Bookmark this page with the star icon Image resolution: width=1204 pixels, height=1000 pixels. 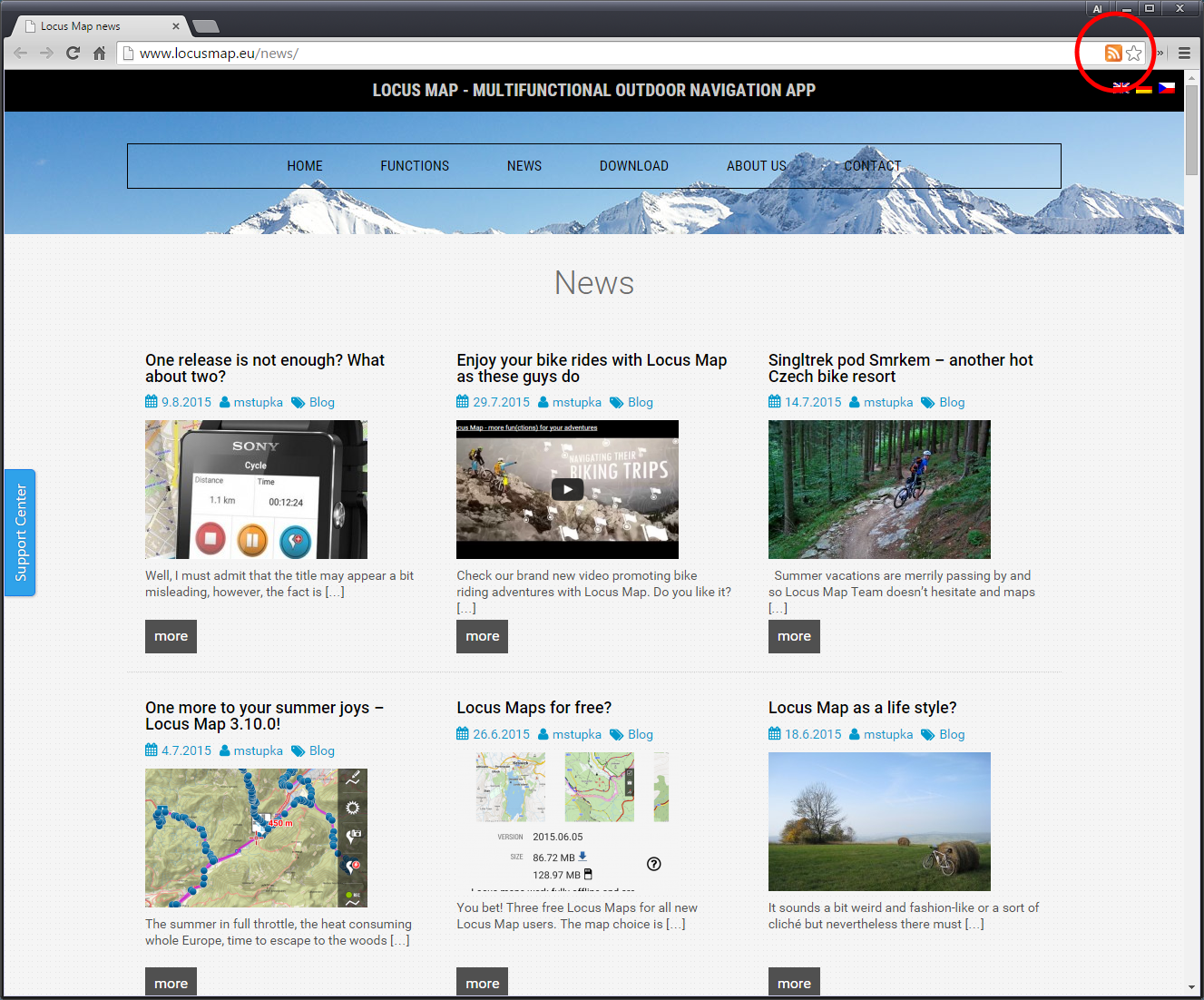(1134, 54)
